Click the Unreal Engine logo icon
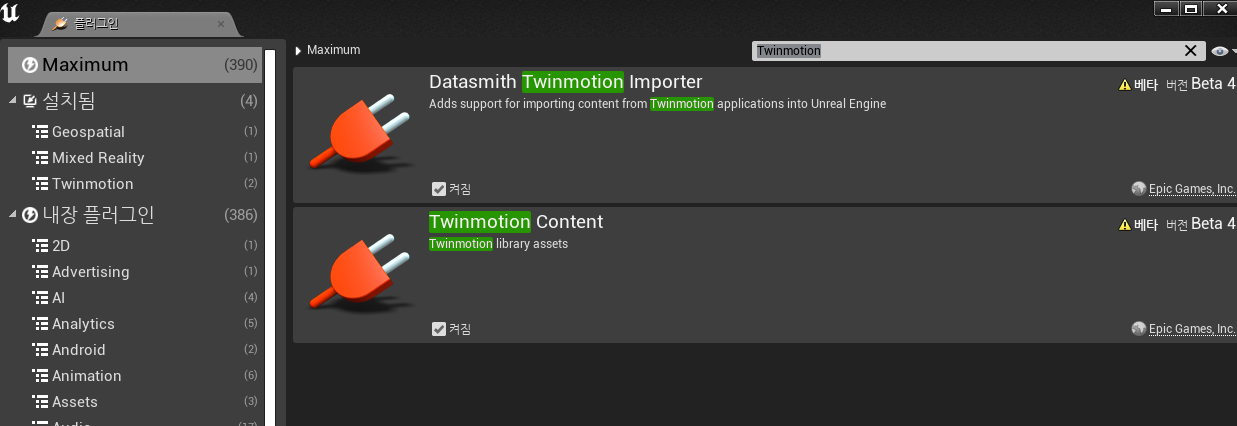Image resolution: width=1237 pixels, height=426 pixels. point(11,13)
